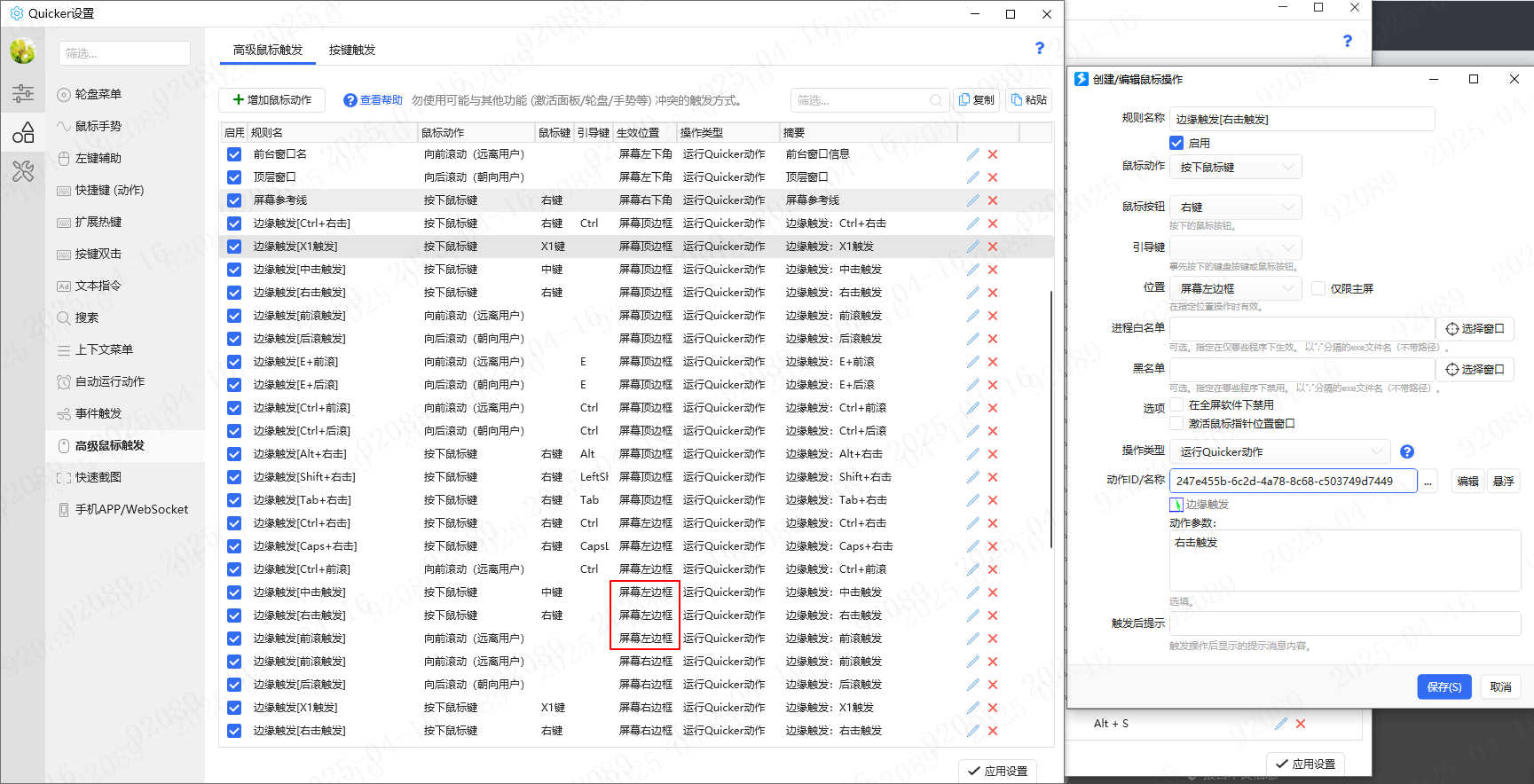
Task: Cancel the dialog with 取消
Action: click(x=1501, y=687)
